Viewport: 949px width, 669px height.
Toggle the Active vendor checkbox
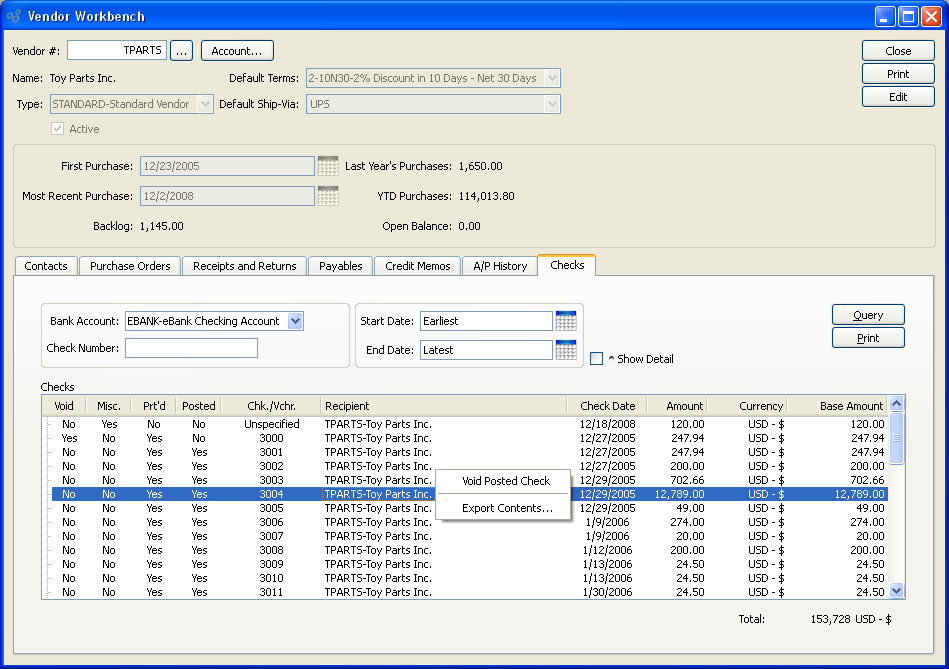pyautogui.click(x=58, y=129)
